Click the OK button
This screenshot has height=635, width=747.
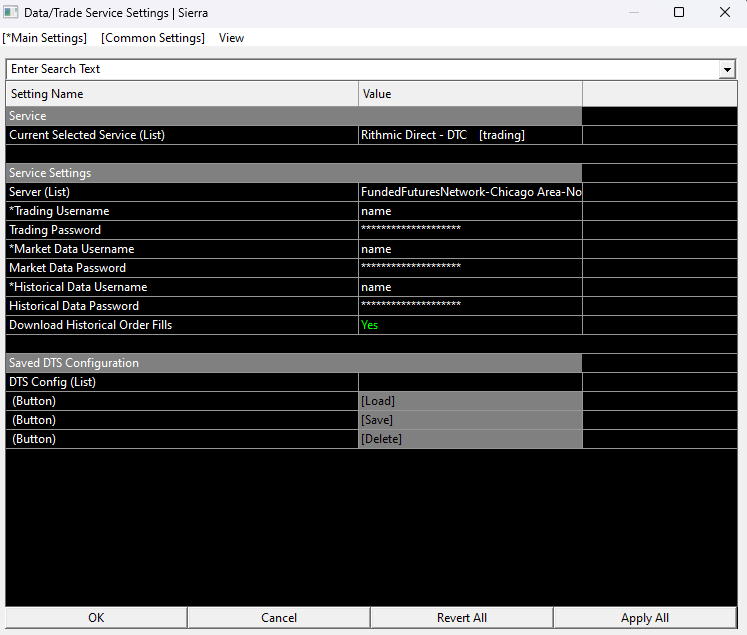click(96, 618)
